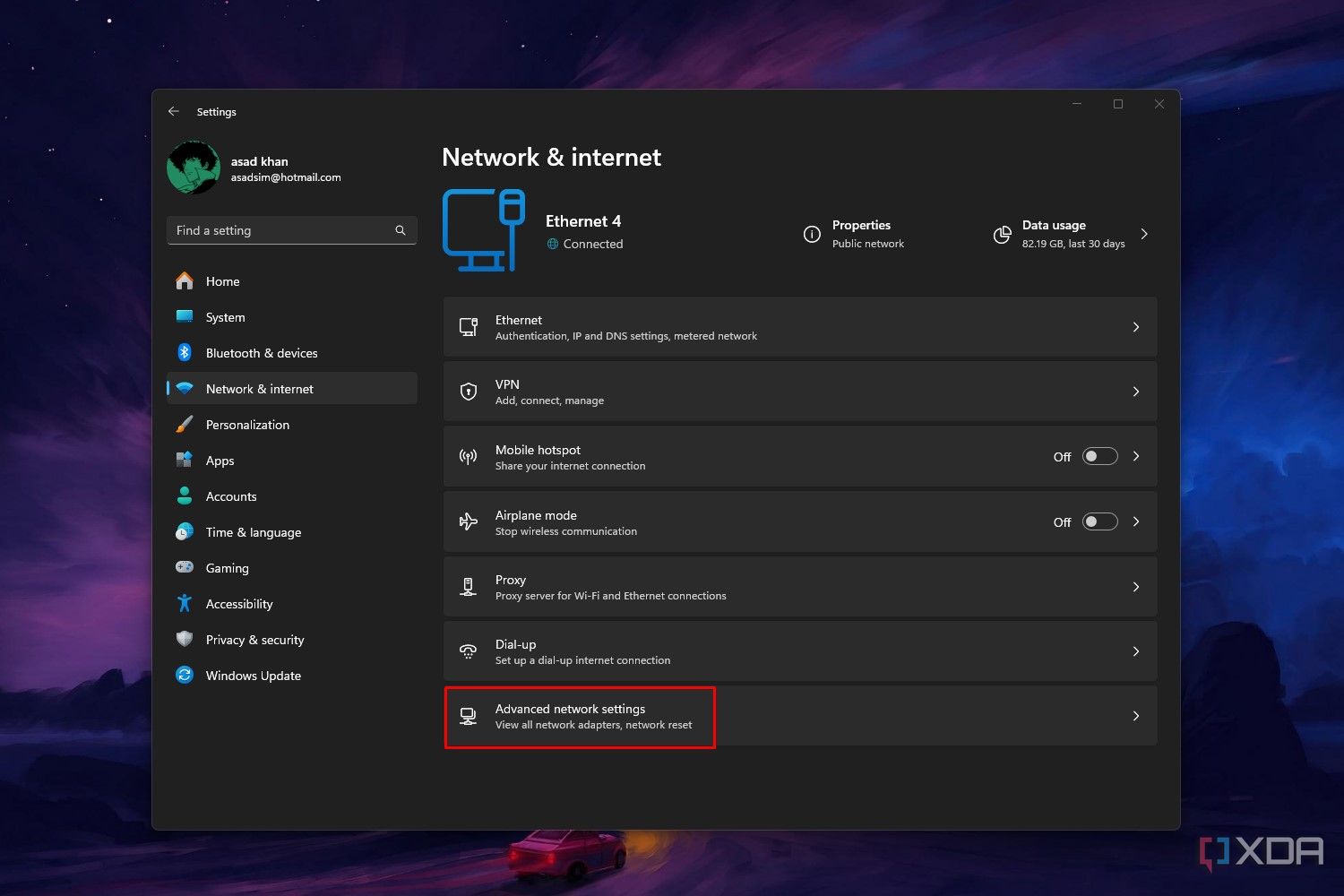Click the Windows Update refresh icon
The height and width of the screenshot is (896, 1344).
(x=185, y=675)
